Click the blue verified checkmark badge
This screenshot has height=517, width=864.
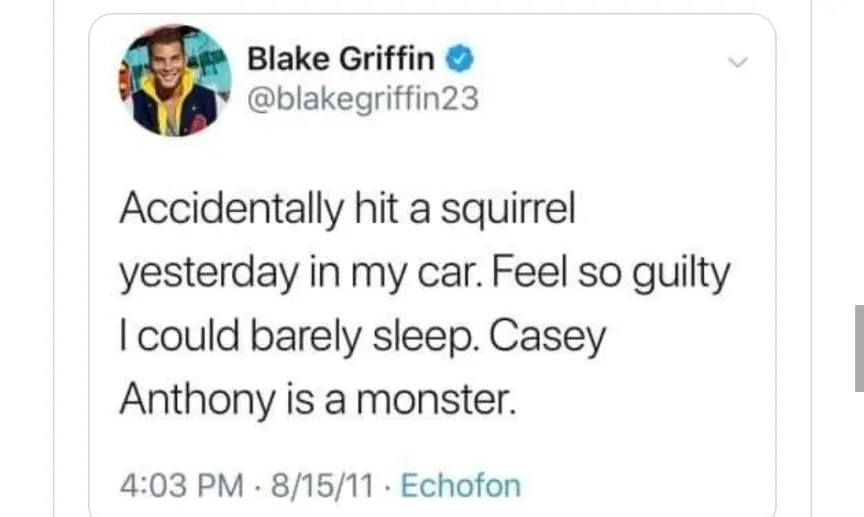pos(459,59)
